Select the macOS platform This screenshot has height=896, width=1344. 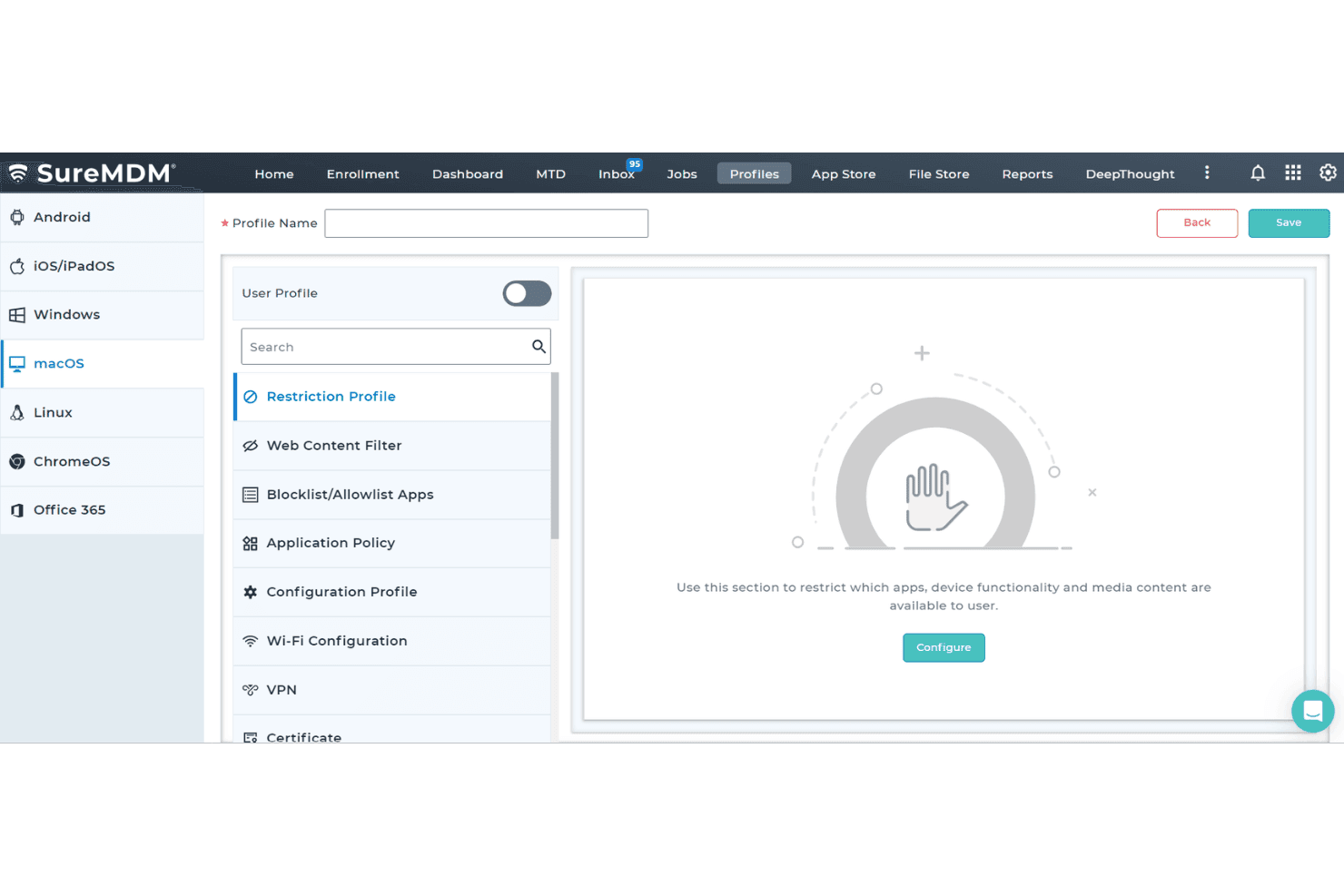click(102, 363)
